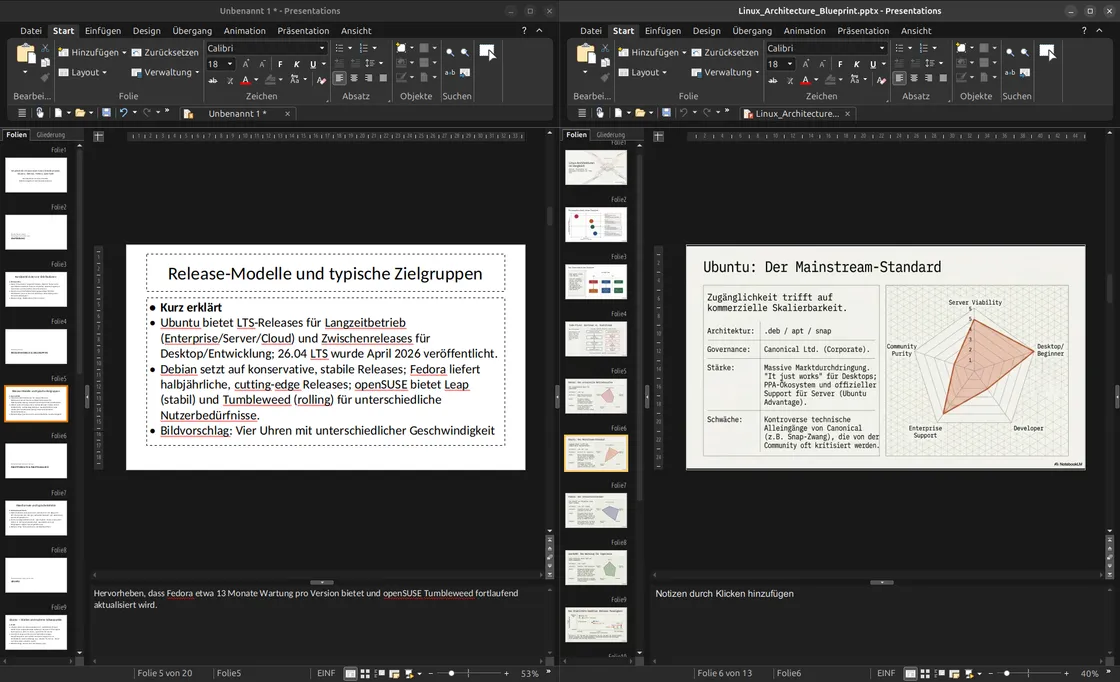Close the Linux_Architecture document tab
The image size is (1120, 682).
pyautogui.click(x=848, y=114)
